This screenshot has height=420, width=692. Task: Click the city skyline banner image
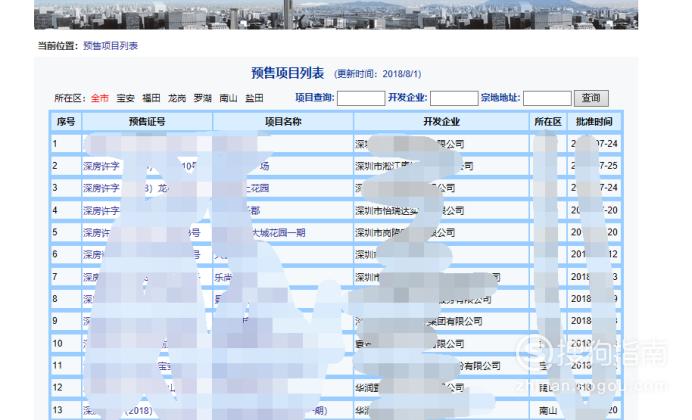coord(336,15)
